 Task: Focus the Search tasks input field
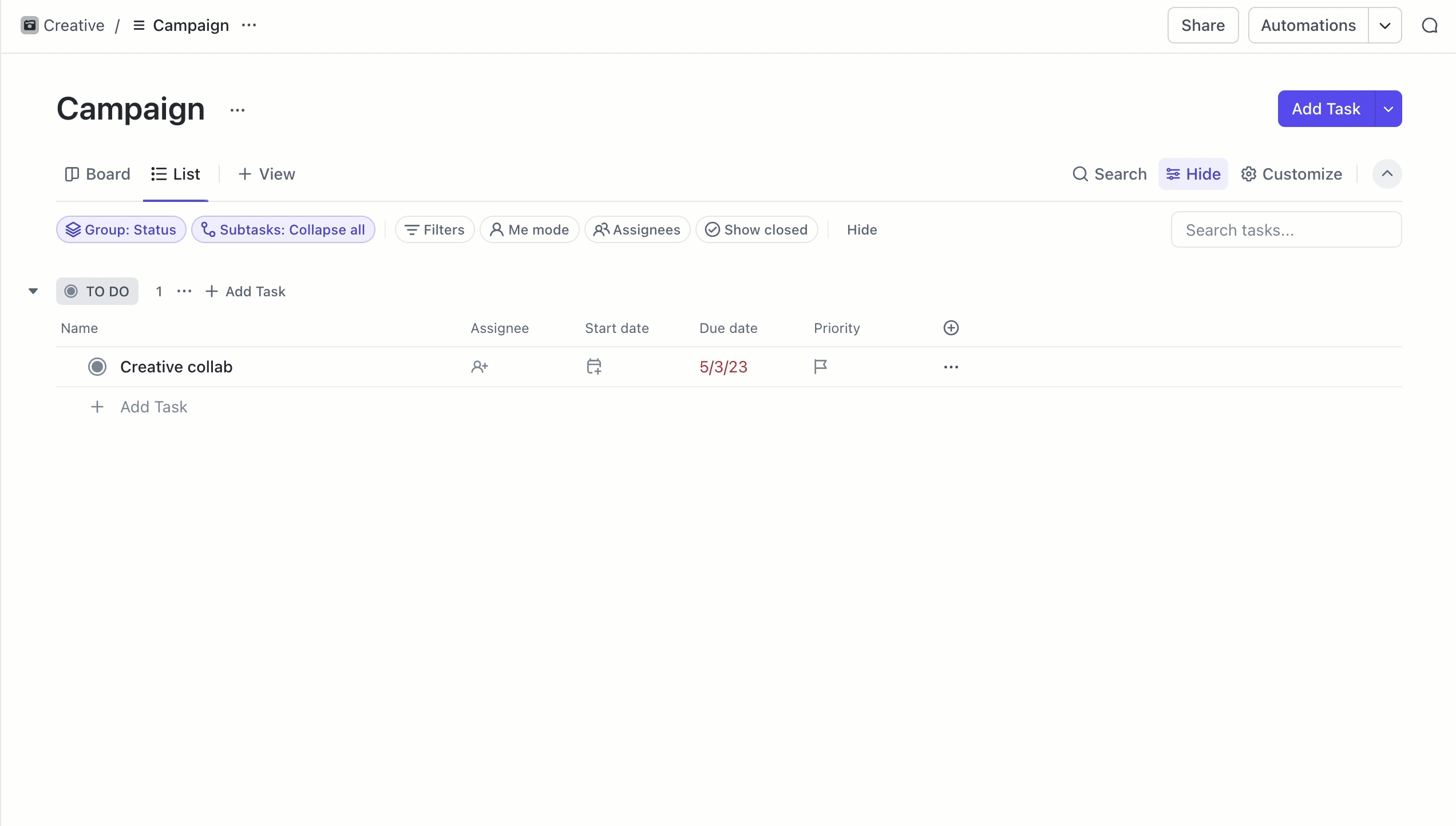pyautogui.click(x=1286, y=229)
